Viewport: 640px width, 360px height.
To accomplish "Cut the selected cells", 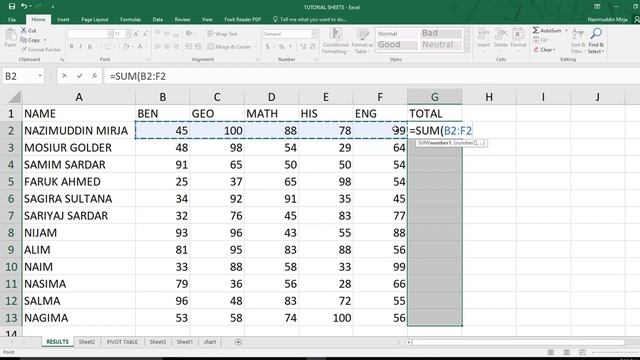I will tap(29, 31).
